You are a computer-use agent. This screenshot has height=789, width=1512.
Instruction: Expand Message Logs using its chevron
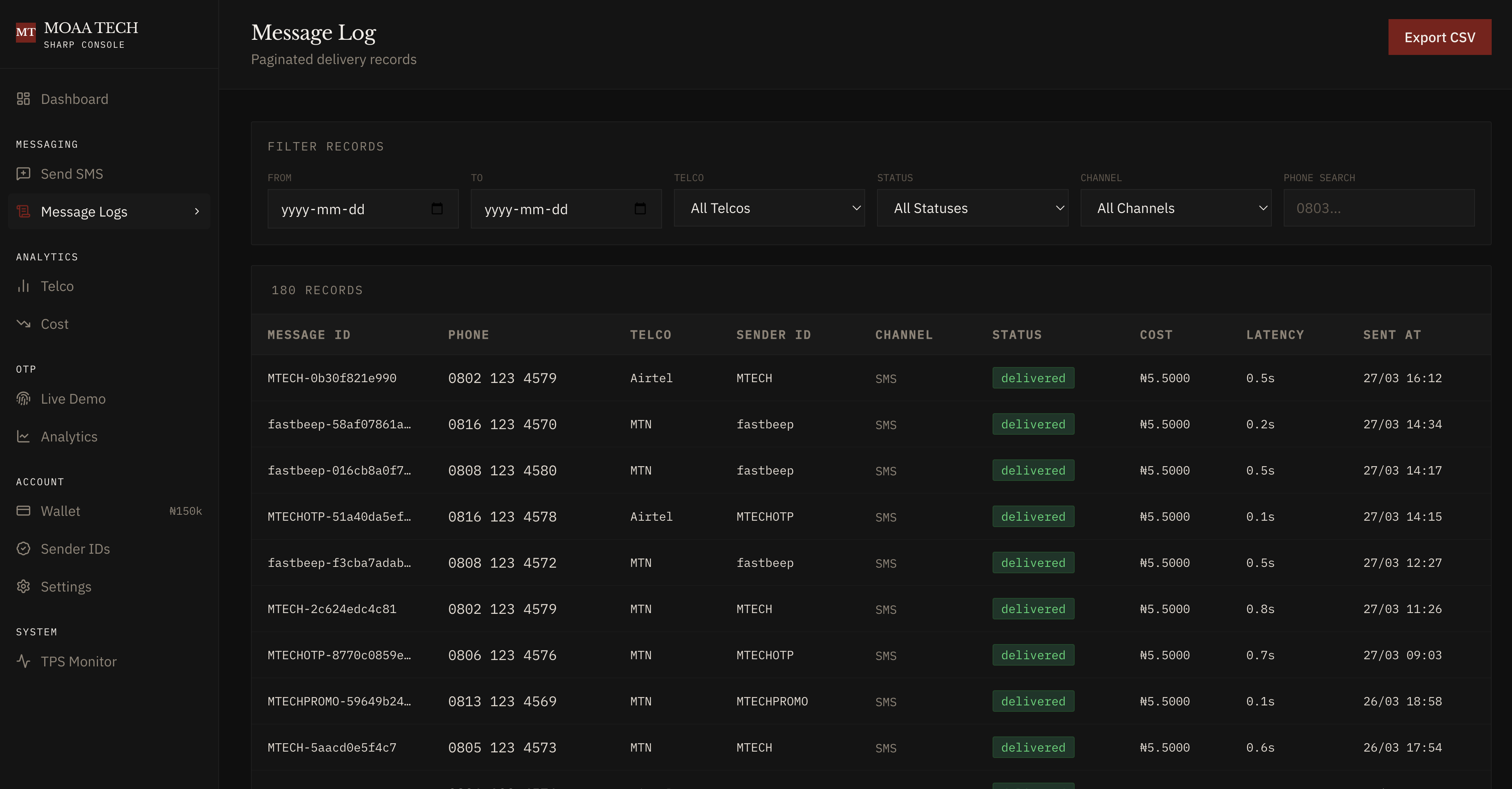coord(197,212)
